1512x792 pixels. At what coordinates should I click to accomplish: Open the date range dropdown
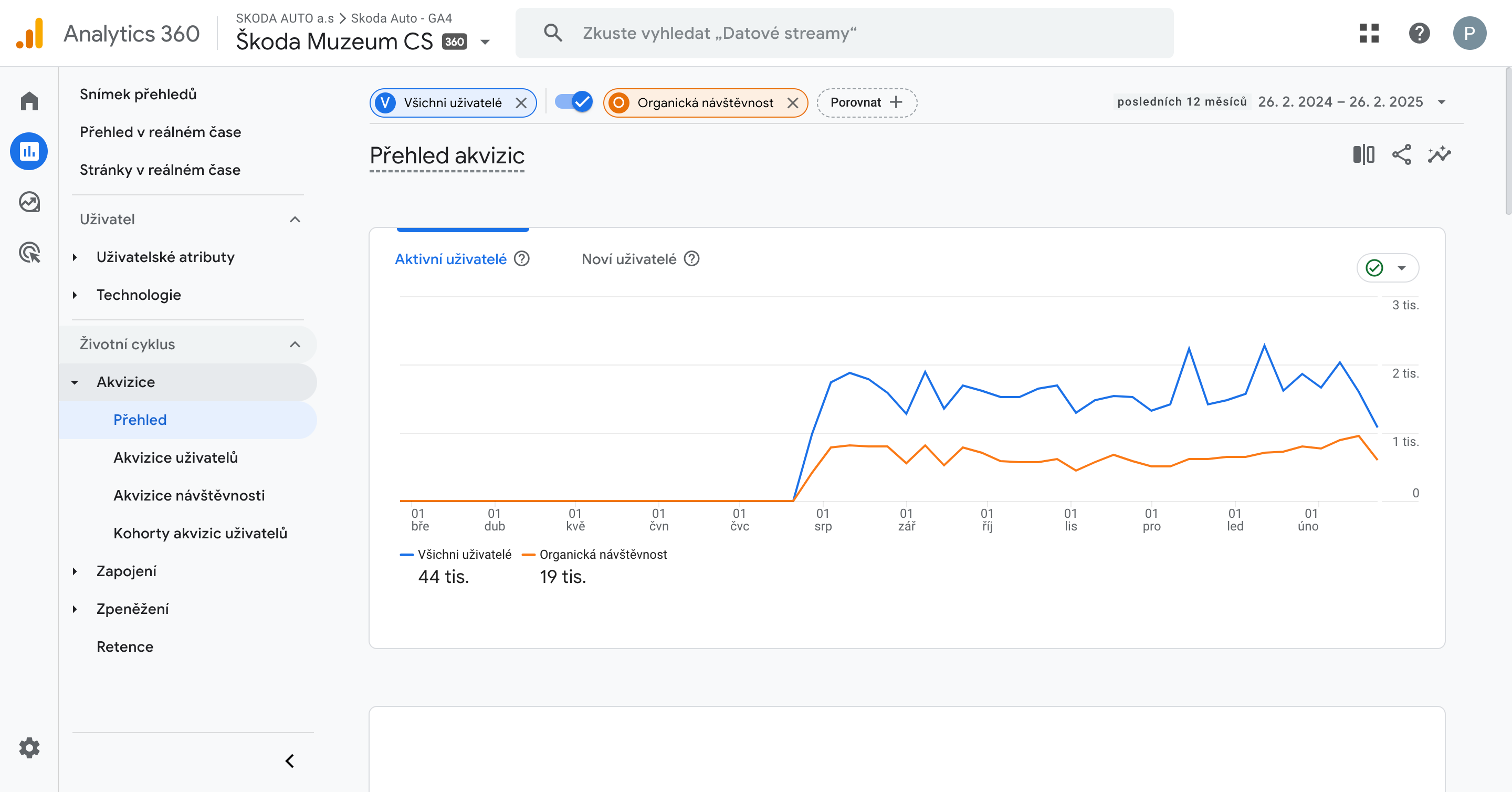tap(1441, 102)
